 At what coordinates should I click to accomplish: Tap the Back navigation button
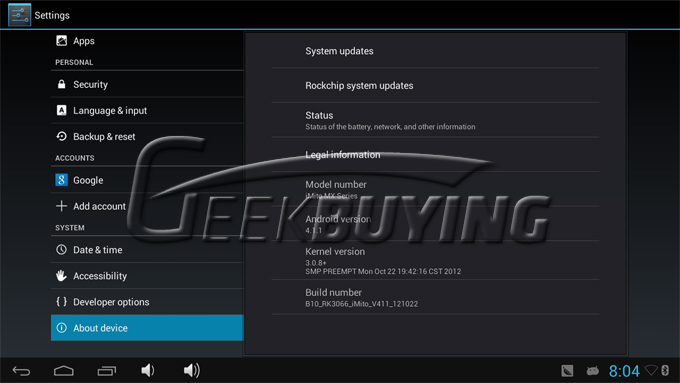click(x=21, y=371)
